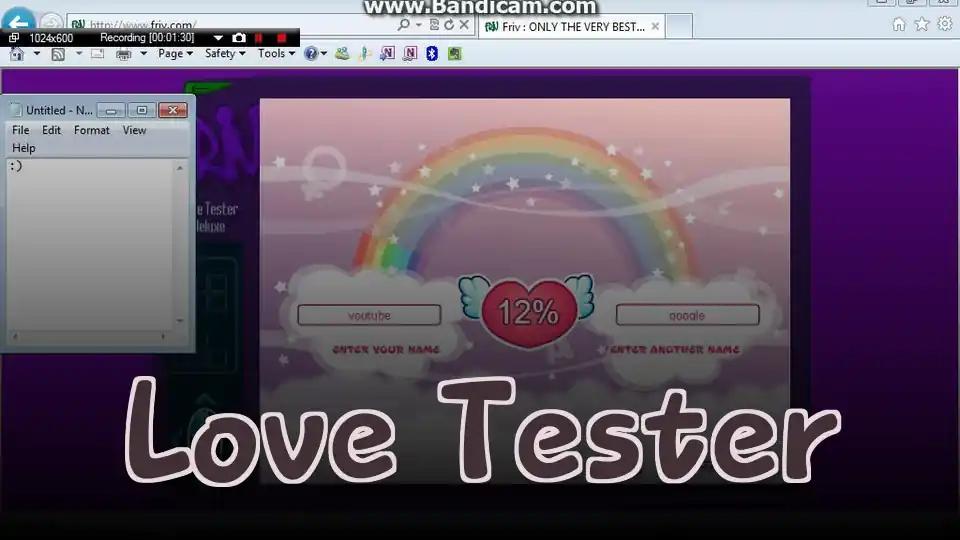
Task: Click the friv.com address bar
Action: point(233,24)
